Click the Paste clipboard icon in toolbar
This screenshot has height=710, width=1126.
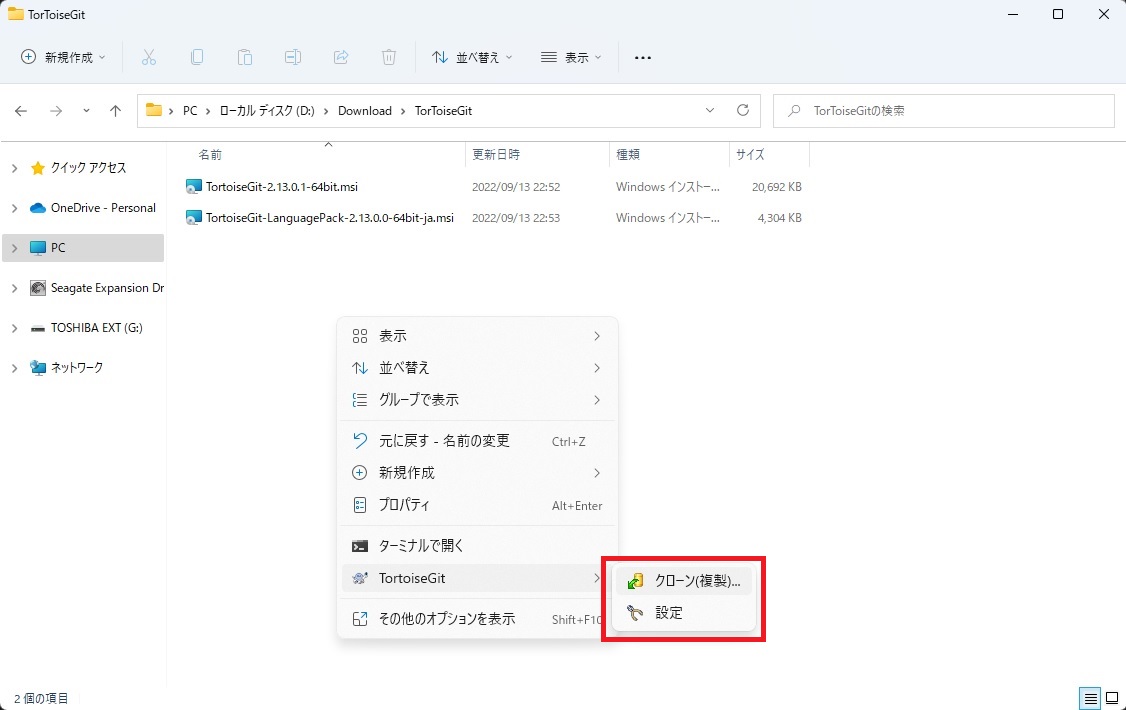[x=245, y=57]
